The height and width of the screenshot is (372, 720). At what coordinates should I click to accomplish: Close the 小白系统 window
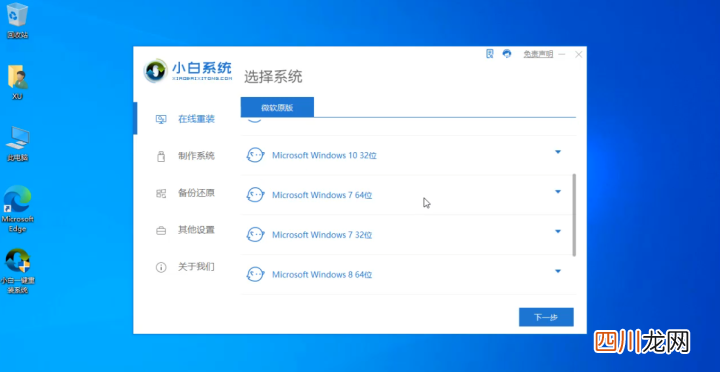[579, 54]
